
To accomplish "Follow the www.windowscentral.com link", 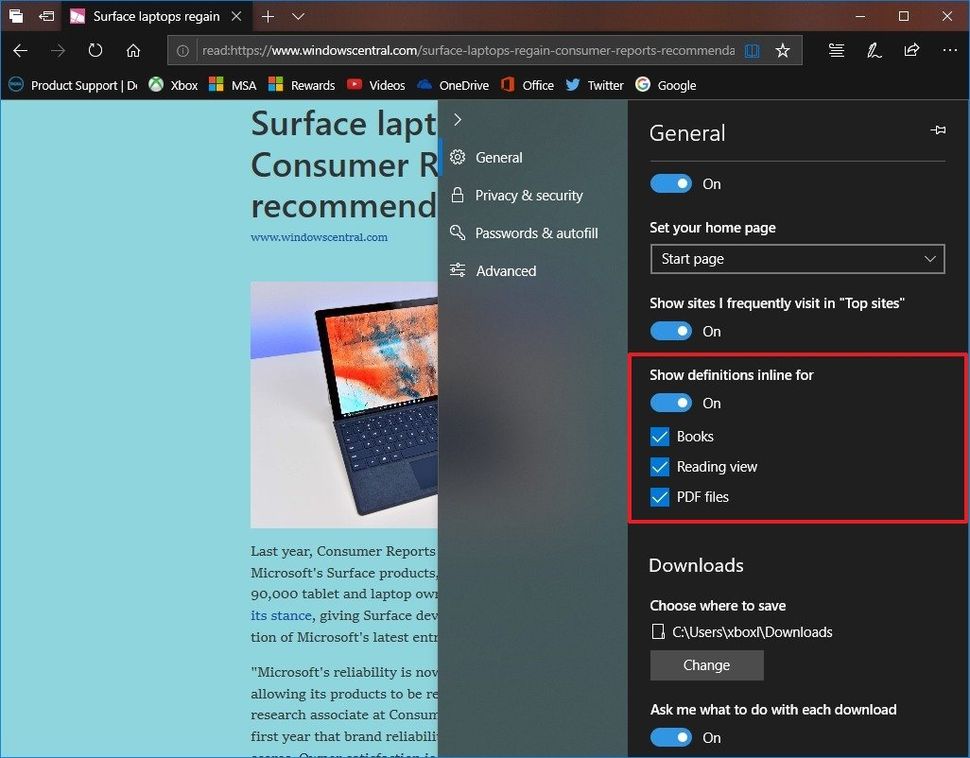I will click(x=319, y=237).
